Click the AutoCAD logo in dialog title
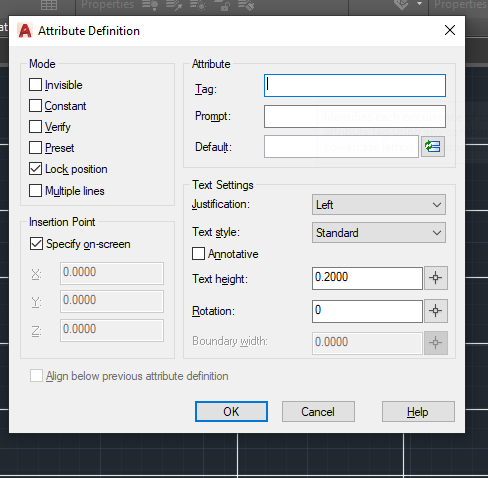Image resolution: width=488 pixels, height=478 pixels. point(25,31)
